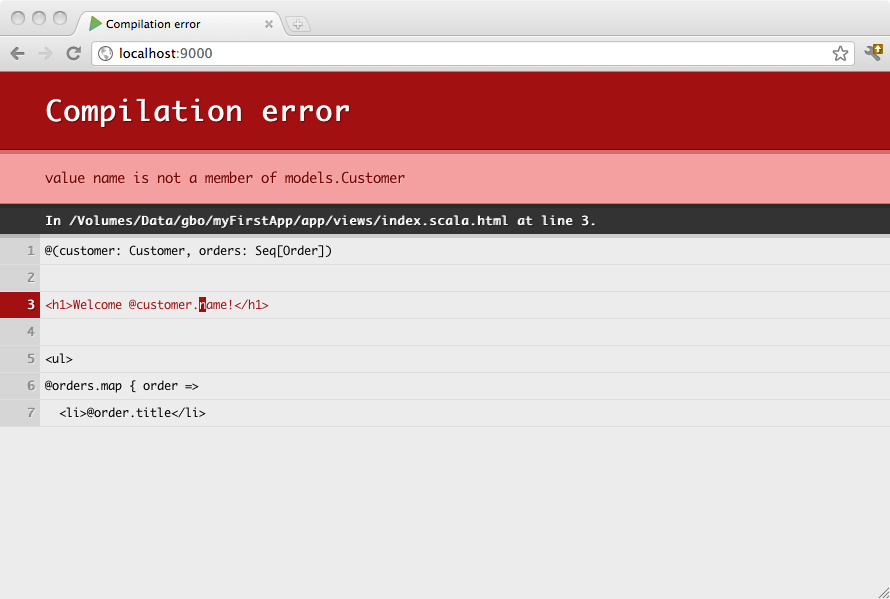Click the highlighted name token on line 3

click(x=203, y=304)
